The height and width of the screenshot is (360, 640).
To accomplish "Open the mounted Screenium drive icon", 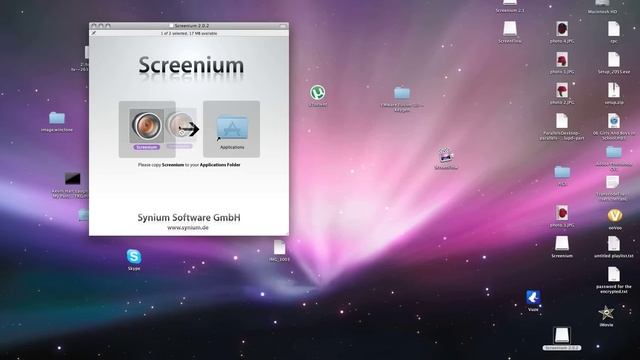I will tap(562, 244).
